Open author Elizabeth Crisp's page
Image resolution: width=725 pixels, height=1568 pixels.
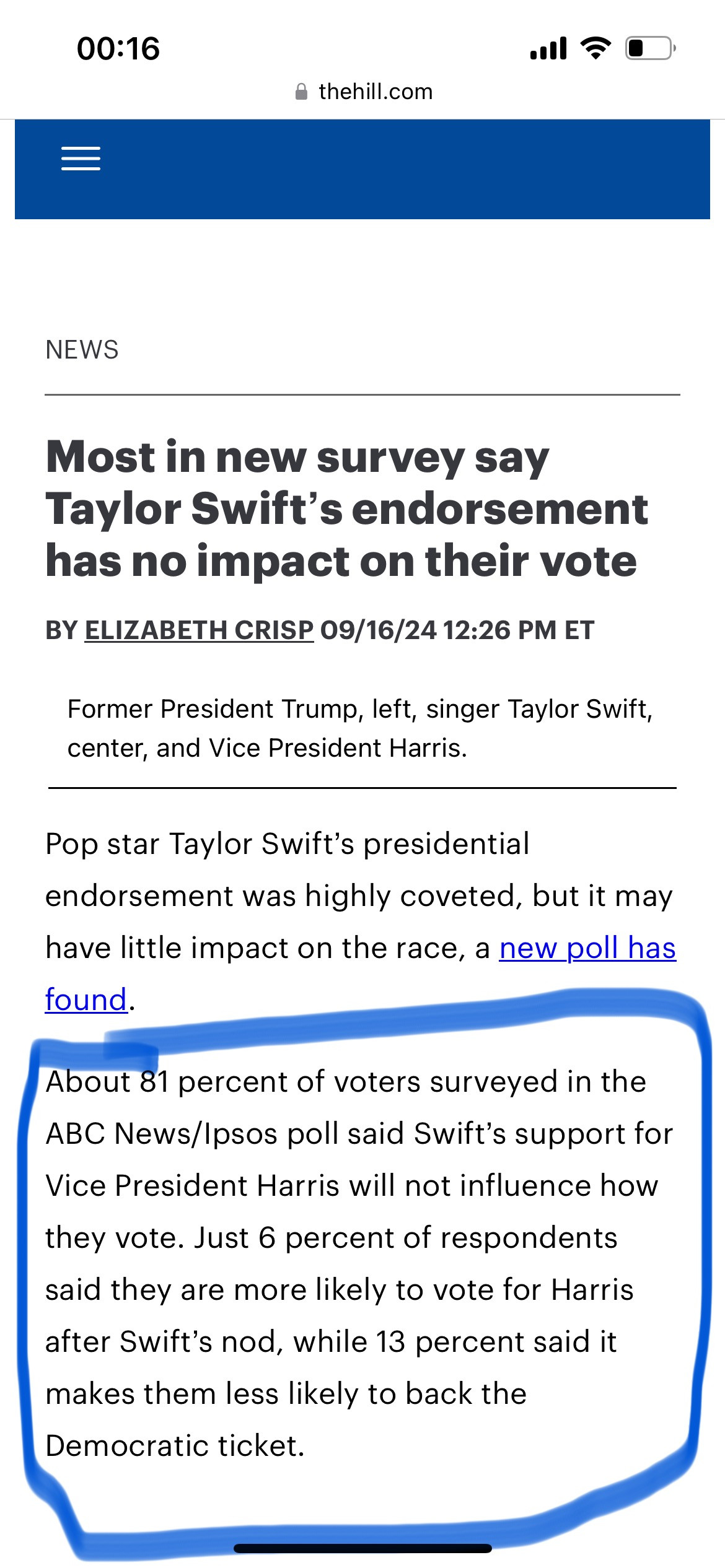tap(199, 630)
